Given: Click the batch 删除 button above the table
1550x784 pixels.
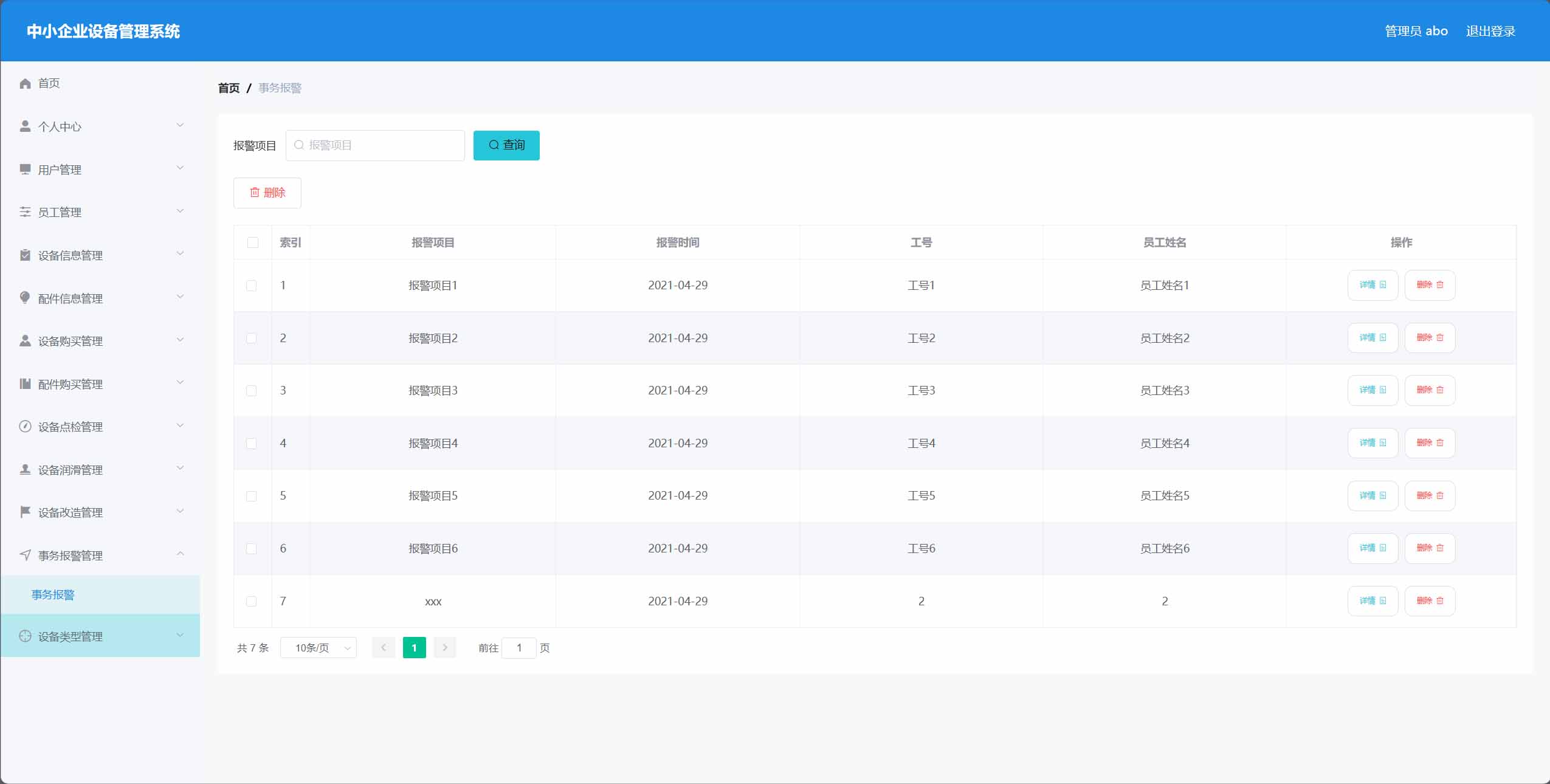Looking at the screenshot, I should [x=267, y=193].
